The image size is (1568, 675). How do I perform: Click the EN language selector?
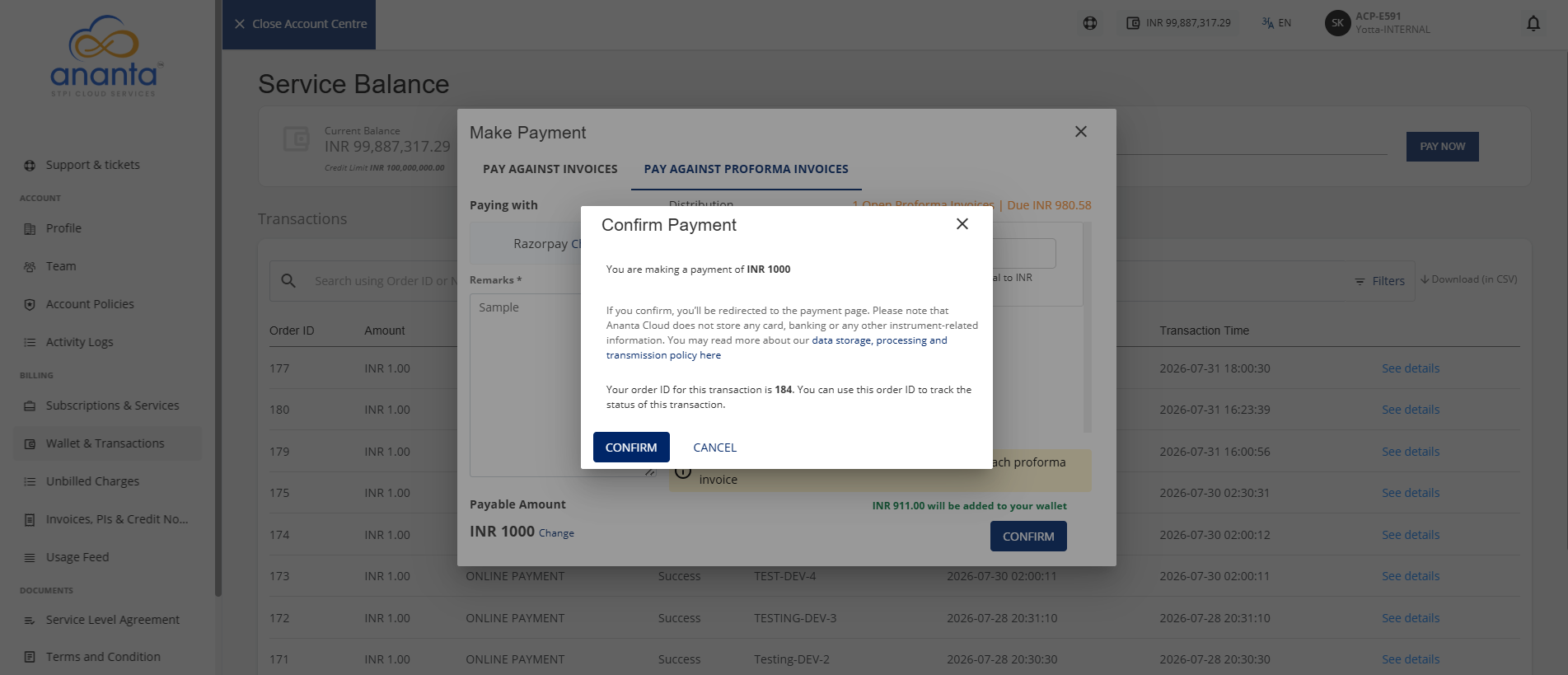click(x=1276, y=23)
